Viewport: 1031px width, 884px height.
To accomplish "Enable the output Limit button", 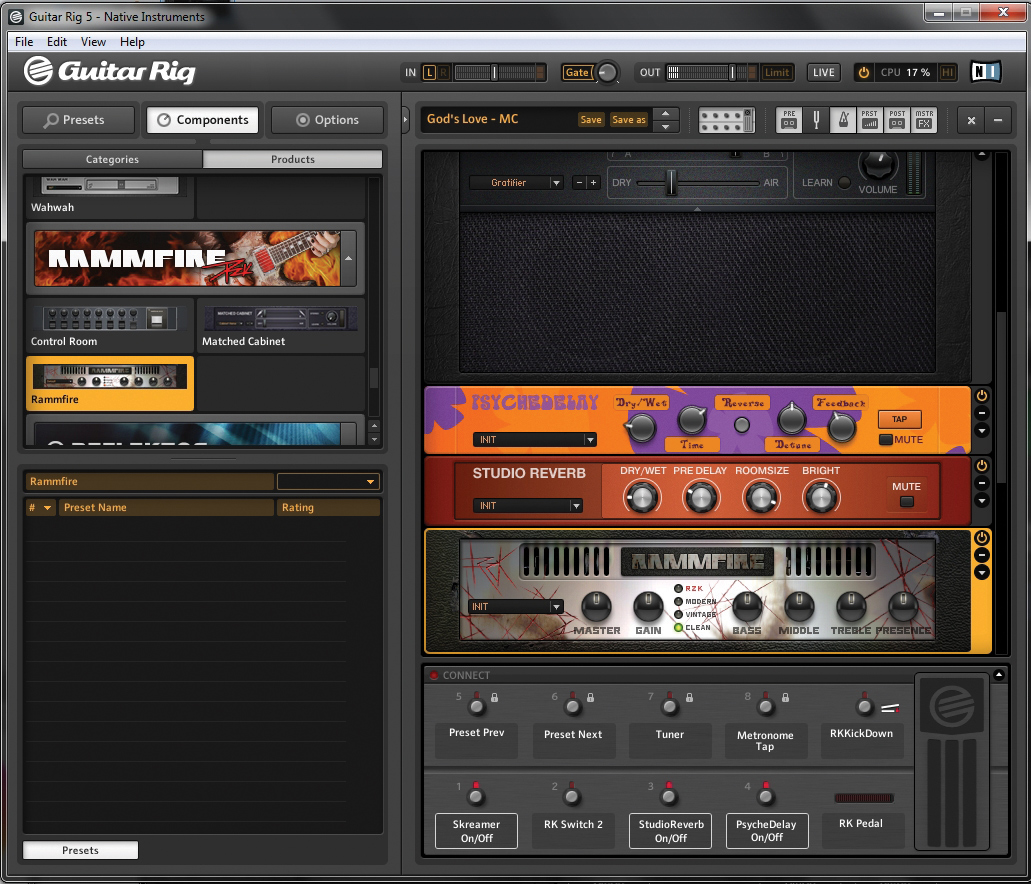I will [777, 72].
